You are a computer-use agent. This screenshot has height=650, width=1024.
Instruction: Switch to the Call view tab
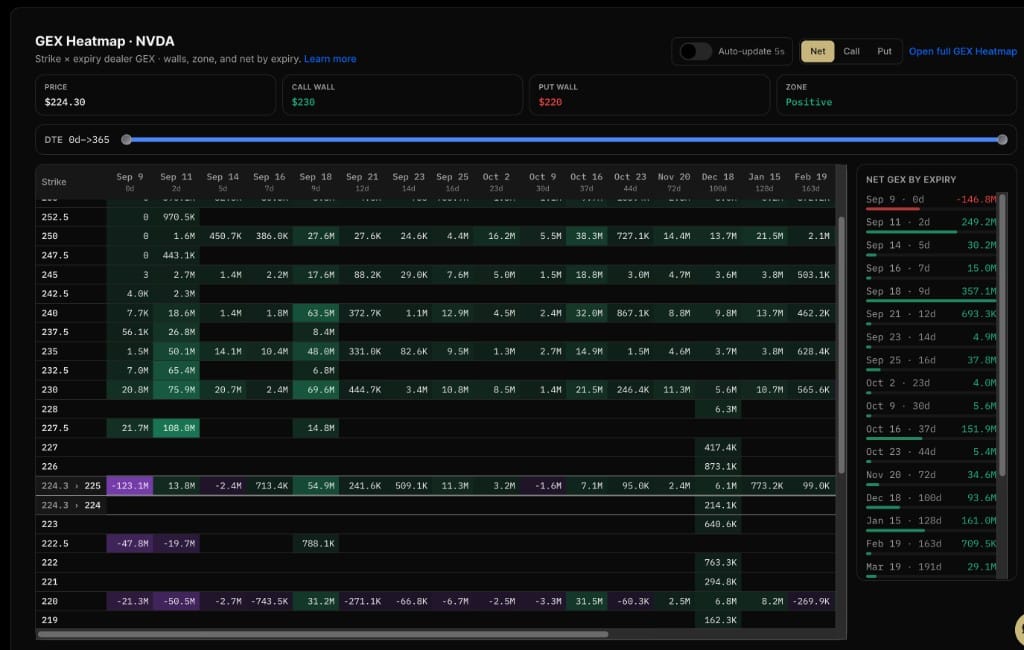tap(851, 51)
